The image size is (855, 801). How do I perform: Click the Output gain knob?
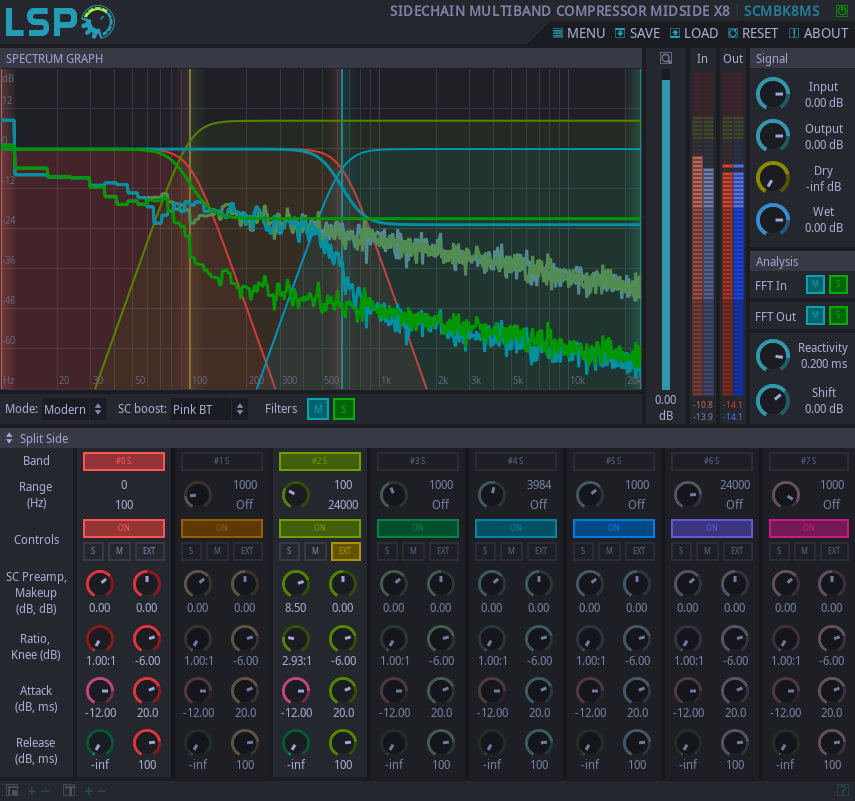point(773,135)
